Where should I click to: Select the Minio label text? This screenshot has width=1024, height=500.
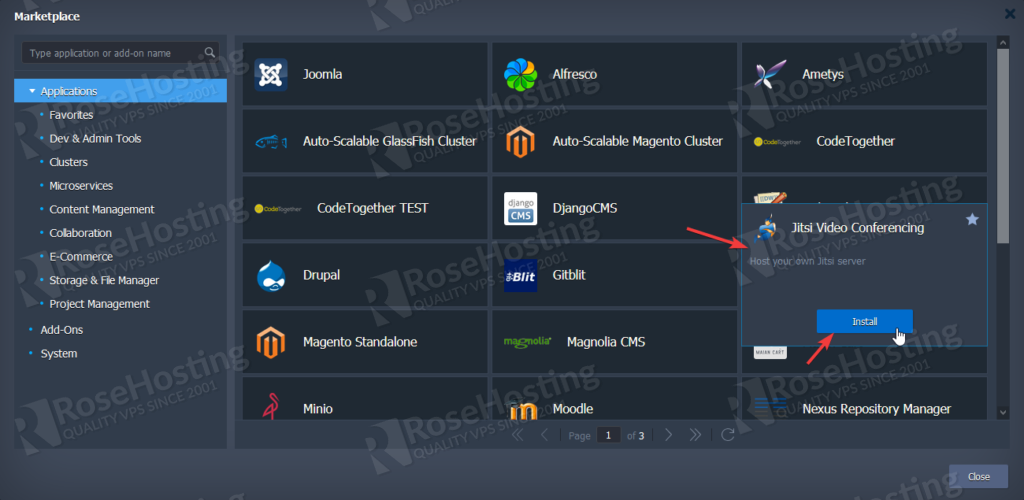(318, 409)
